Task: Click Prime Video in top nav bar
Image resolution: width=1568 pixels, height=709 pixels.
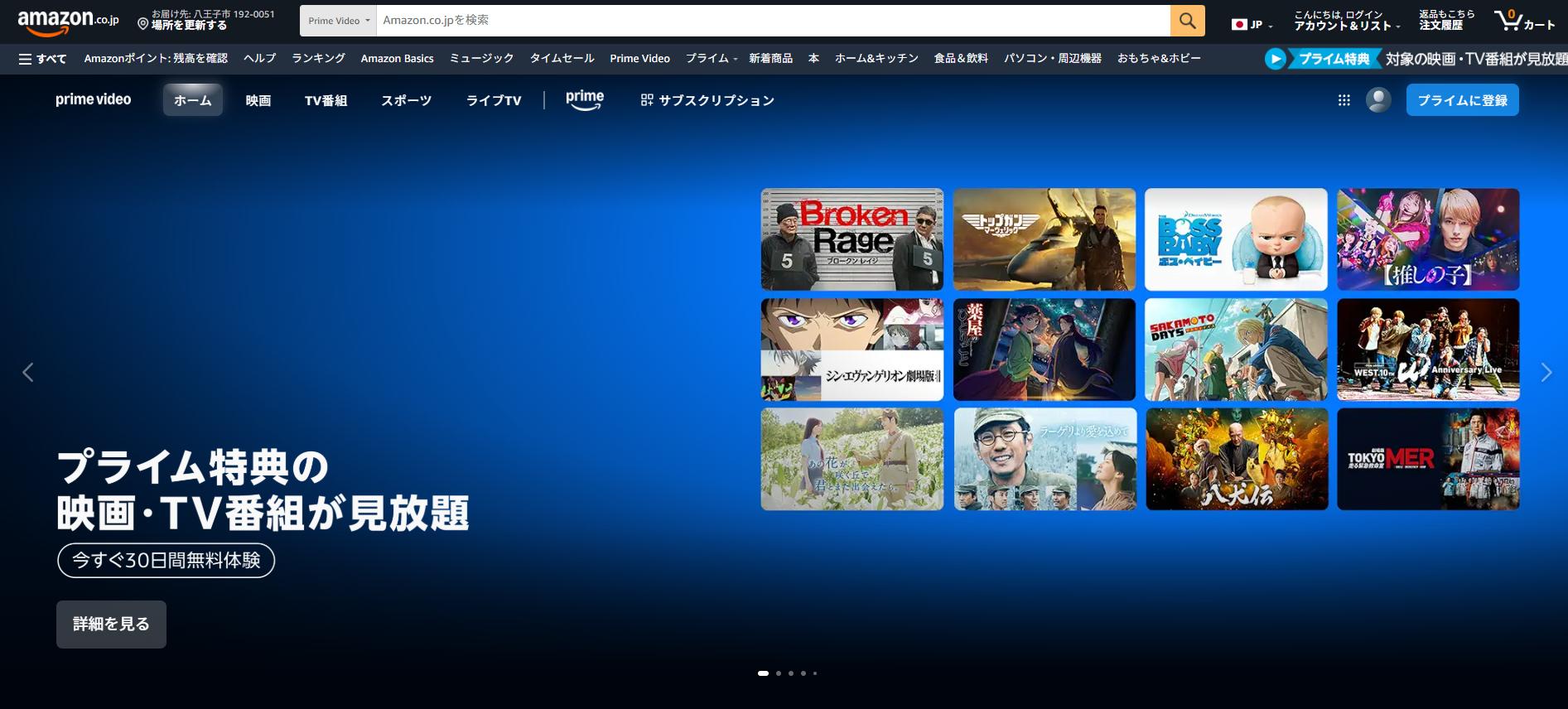Action: [x=639, y=59]
